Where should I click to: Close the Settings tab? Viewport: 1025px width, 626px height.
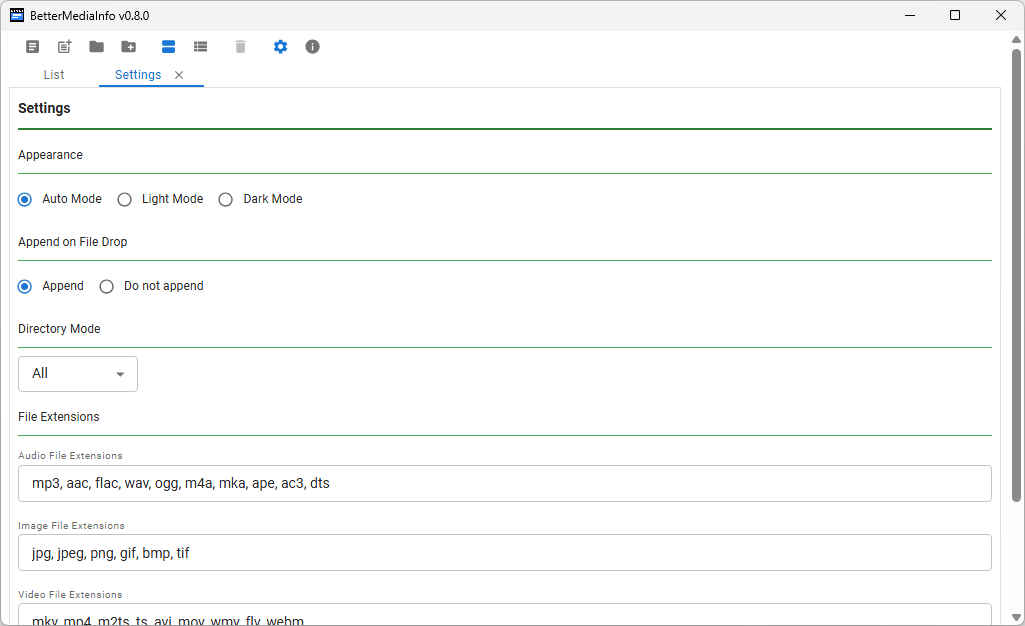[x=179, y=75]
